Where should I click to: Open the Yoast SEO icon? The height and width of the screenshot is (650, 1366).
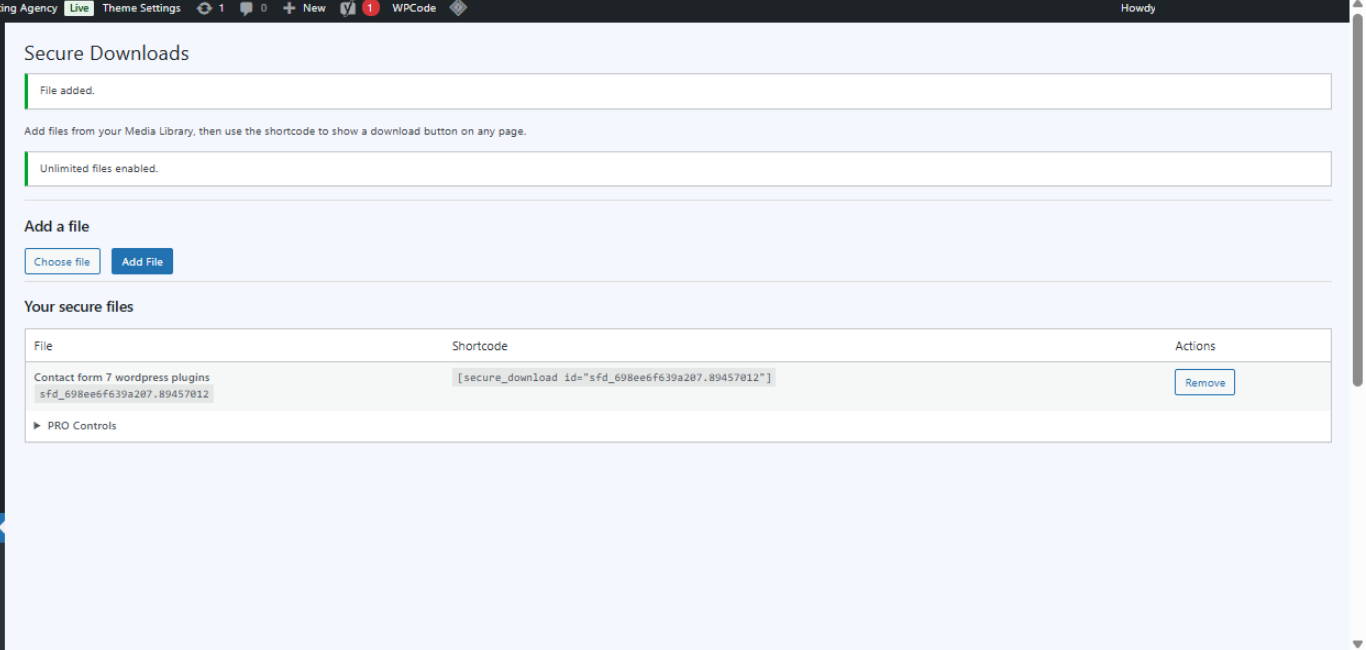coord(348,8)
